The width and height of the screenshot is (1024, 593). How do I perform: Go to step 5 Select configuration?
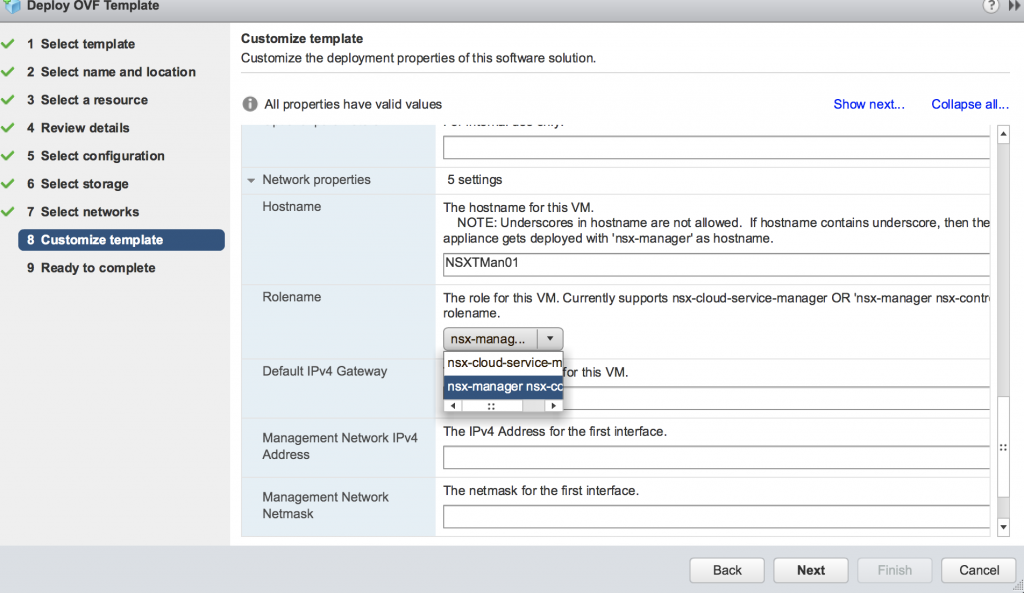96,156
